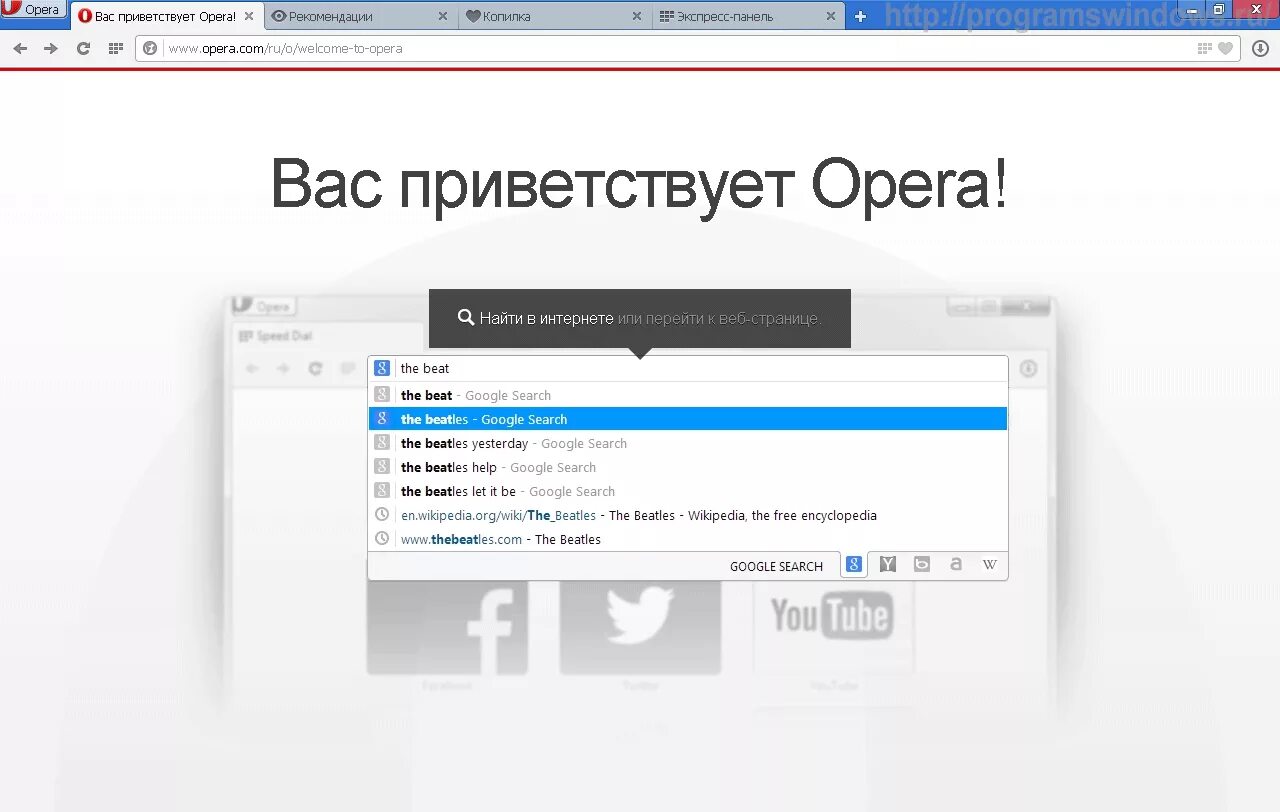Click the "Вас приветствует Opera!" heading

[x=640, y=185]
